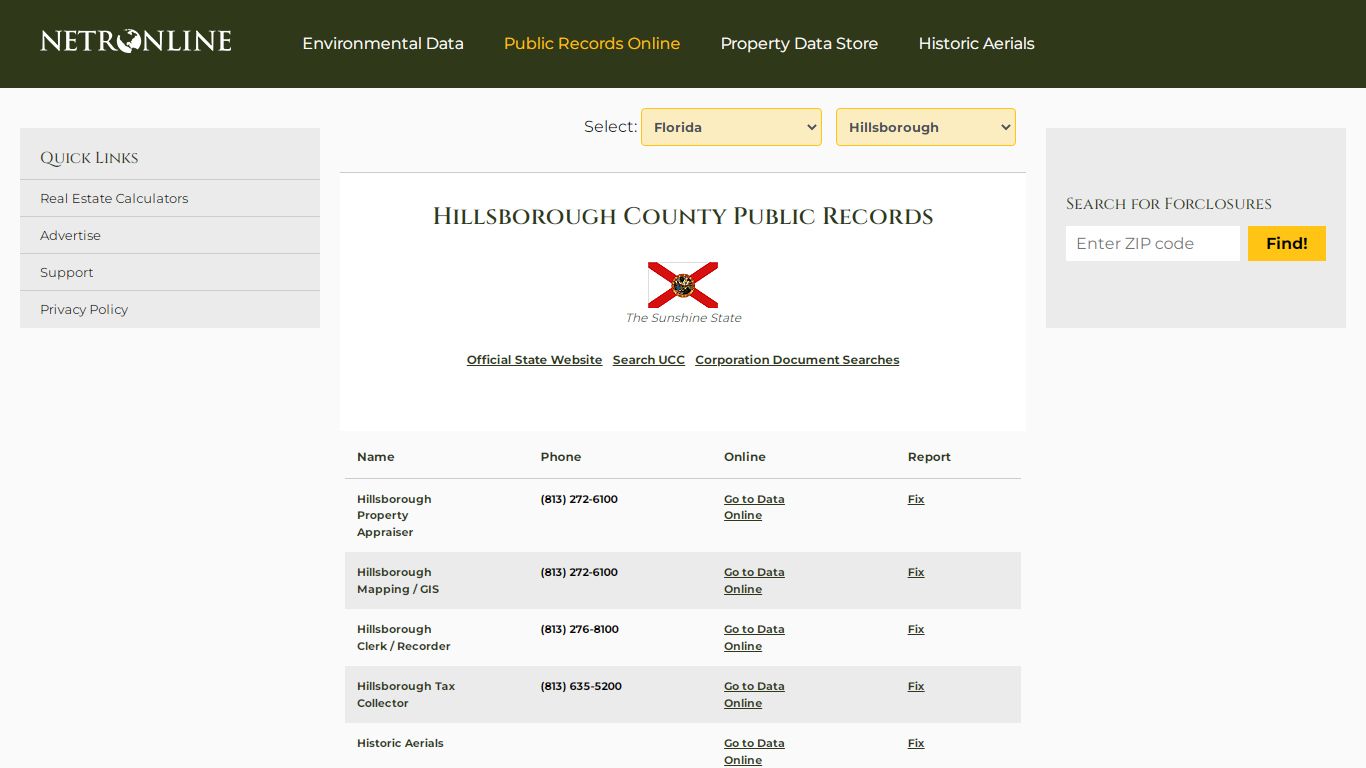Select Historic Aerials row name text
This screenshot has height=768, width=1366.
click(x=400, y=743)
